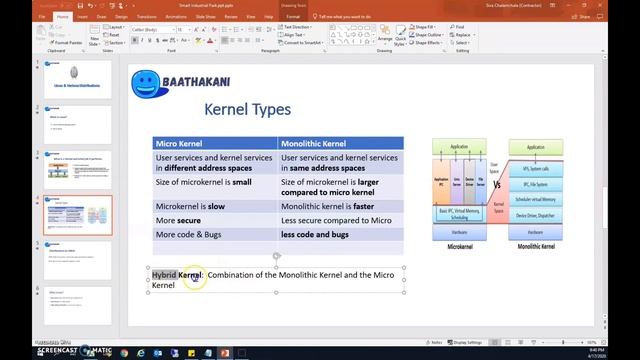Toggle Align Right paragraph alignment
Image resolution: width=640 pixels, height=360 pixels.
[240, 40]
